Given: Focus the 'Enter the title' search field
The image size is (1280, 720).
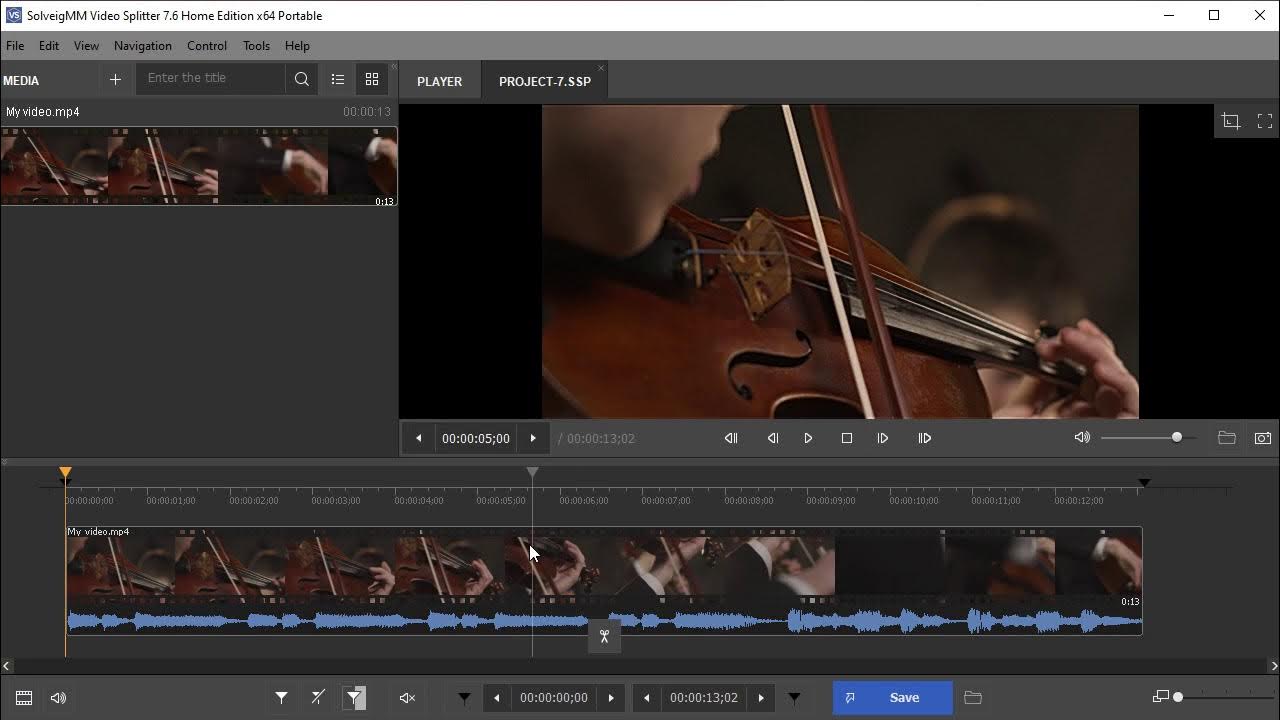Looking at the screenshot, I should [212, 78].
